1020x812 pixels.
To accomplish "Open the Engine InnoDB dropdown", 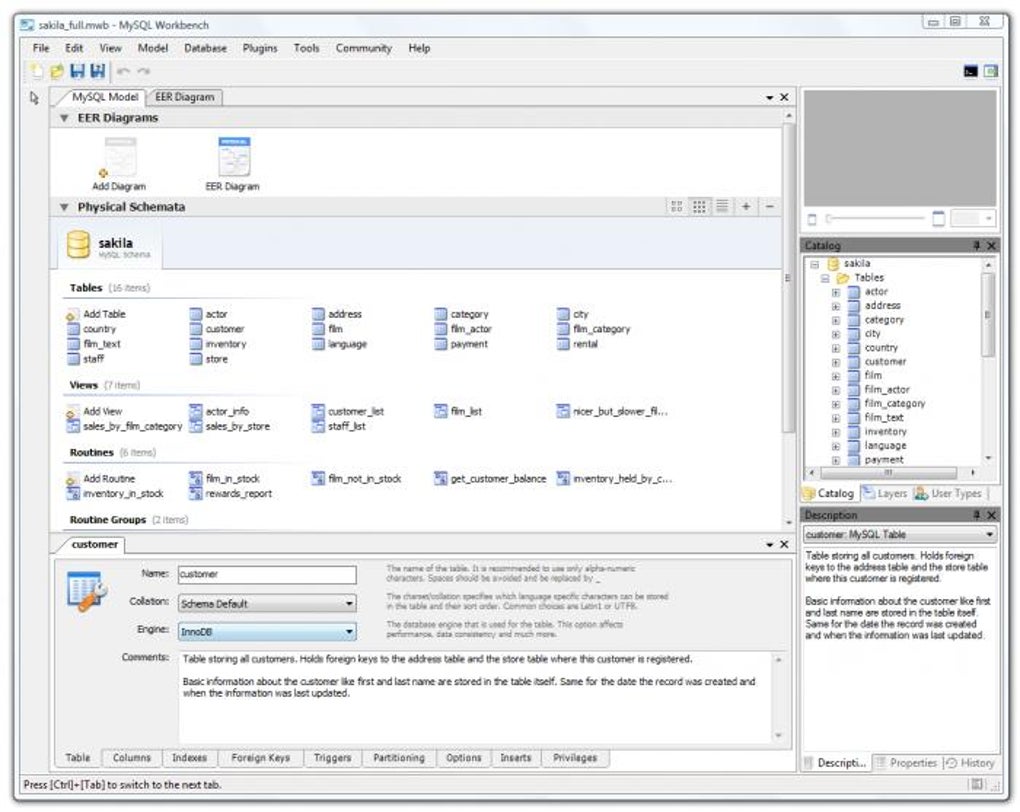I will pyautogui.click(x=266, y=632).
